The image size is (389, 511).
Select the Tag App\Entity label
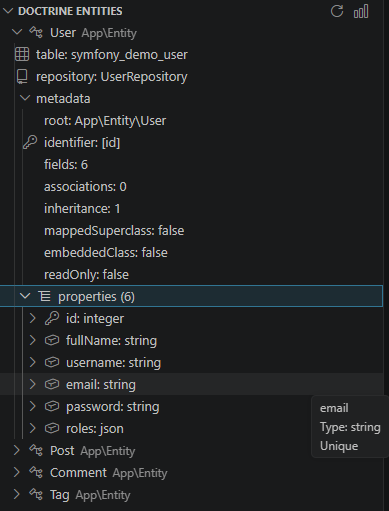90,495
